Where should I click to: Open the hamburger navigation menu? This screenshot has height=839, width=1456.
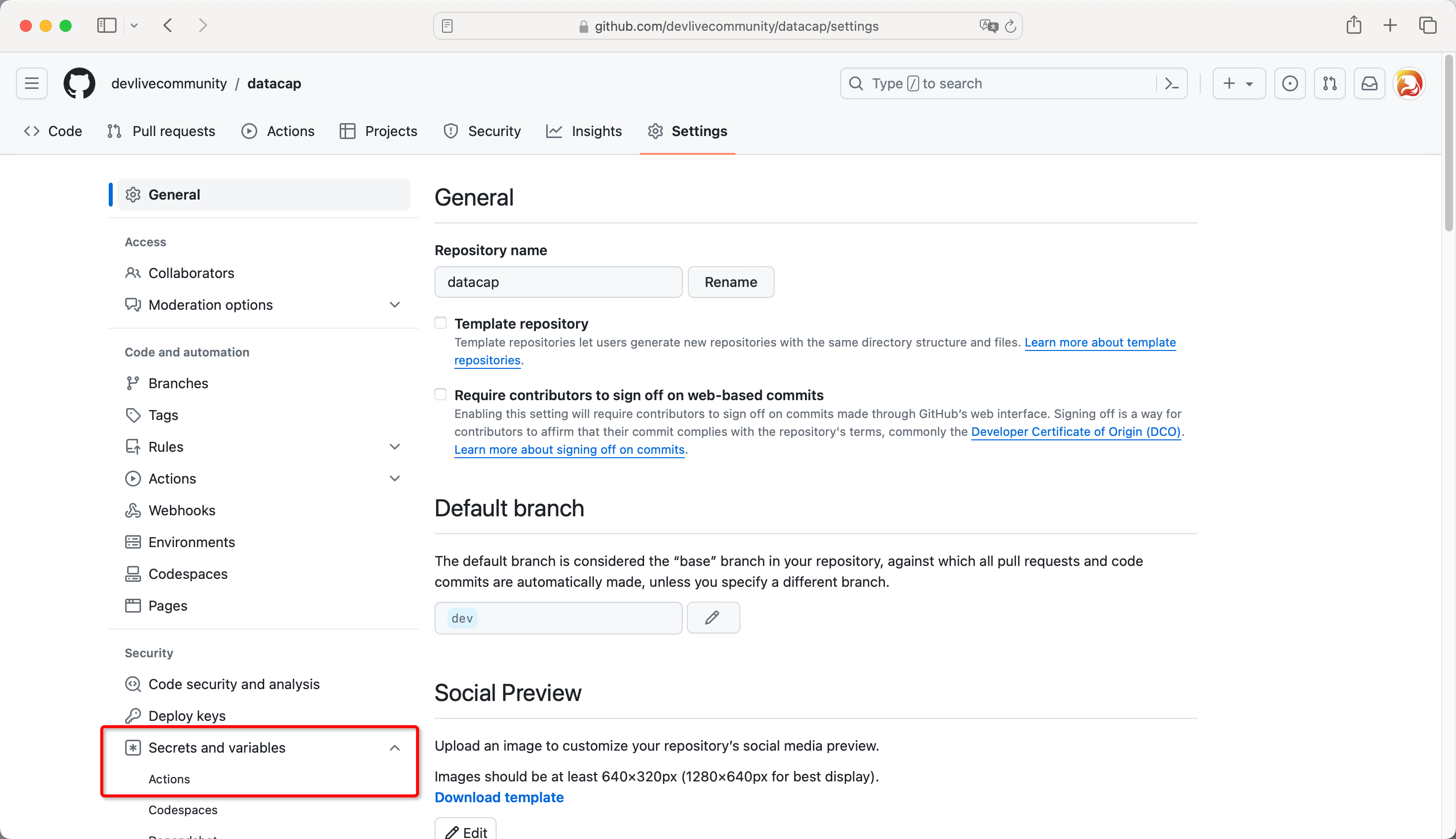click(32, 83)
